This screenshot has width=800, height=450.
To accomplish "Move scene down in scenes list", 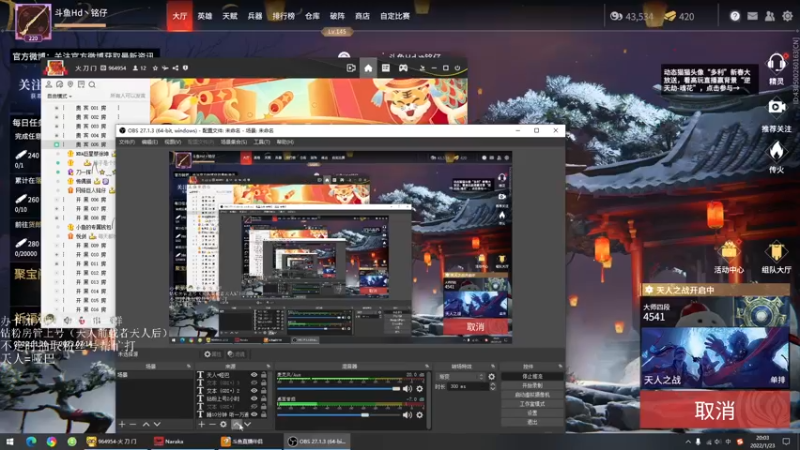I will (x=157, y=424).
